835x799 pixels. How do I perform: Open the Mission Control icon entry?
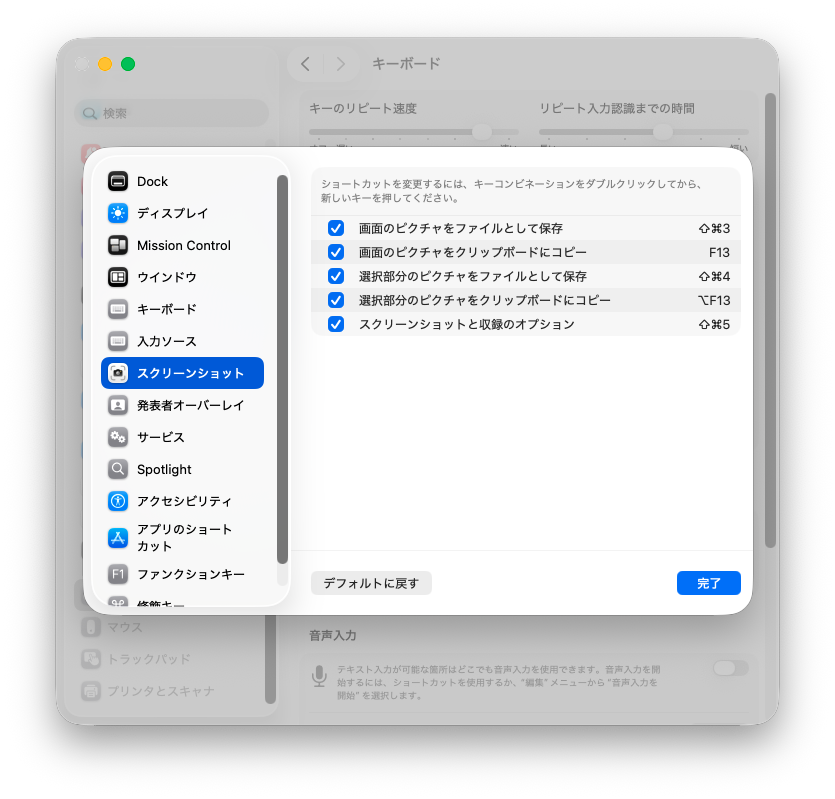pos(118,245)
